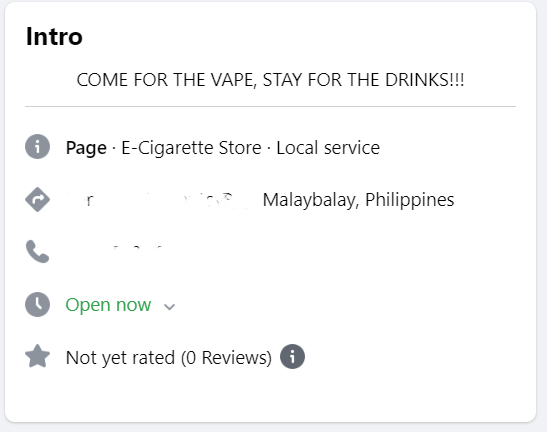Click the Intro section heading

[54, 36]
